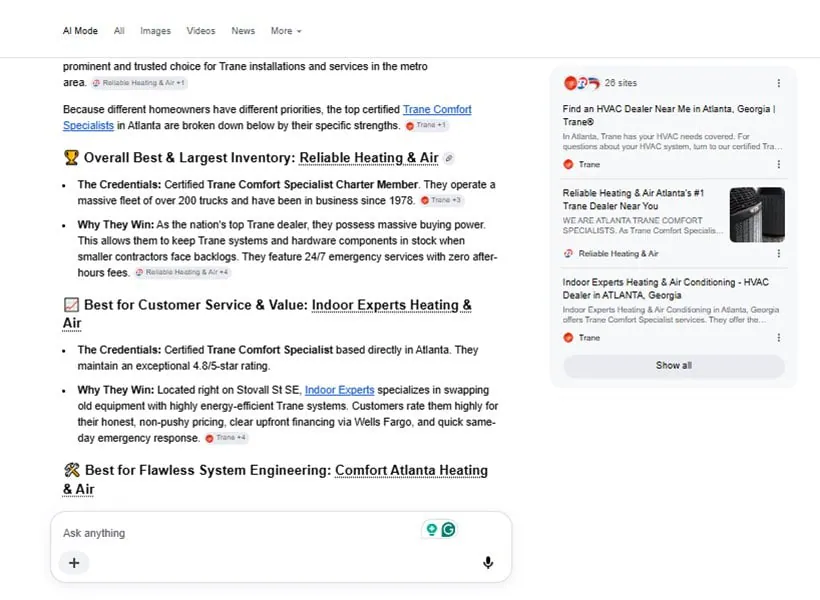The height and width of the screenshot is (600, 820).
Task: Open the 'Reliable Heating & Air +1' citation chip
Action: pos(139,83)
